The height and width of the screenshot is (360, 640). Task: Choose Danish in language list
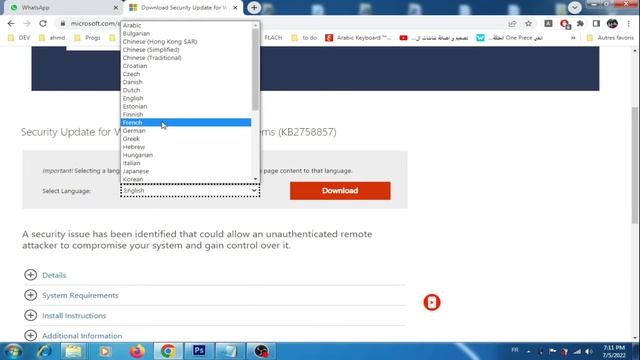coord(186,82)
